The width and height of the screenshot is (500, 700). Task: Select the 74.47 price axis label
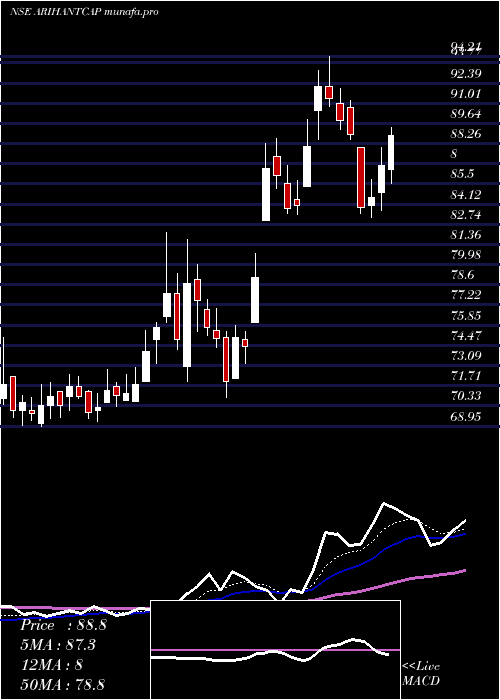click(x=466, y=336)
